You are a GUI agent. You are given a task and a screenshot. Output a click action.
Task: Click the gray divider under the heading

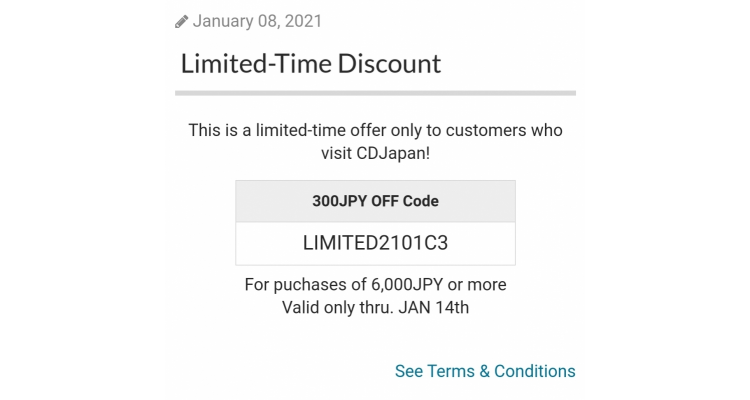(x=375, y=93)
